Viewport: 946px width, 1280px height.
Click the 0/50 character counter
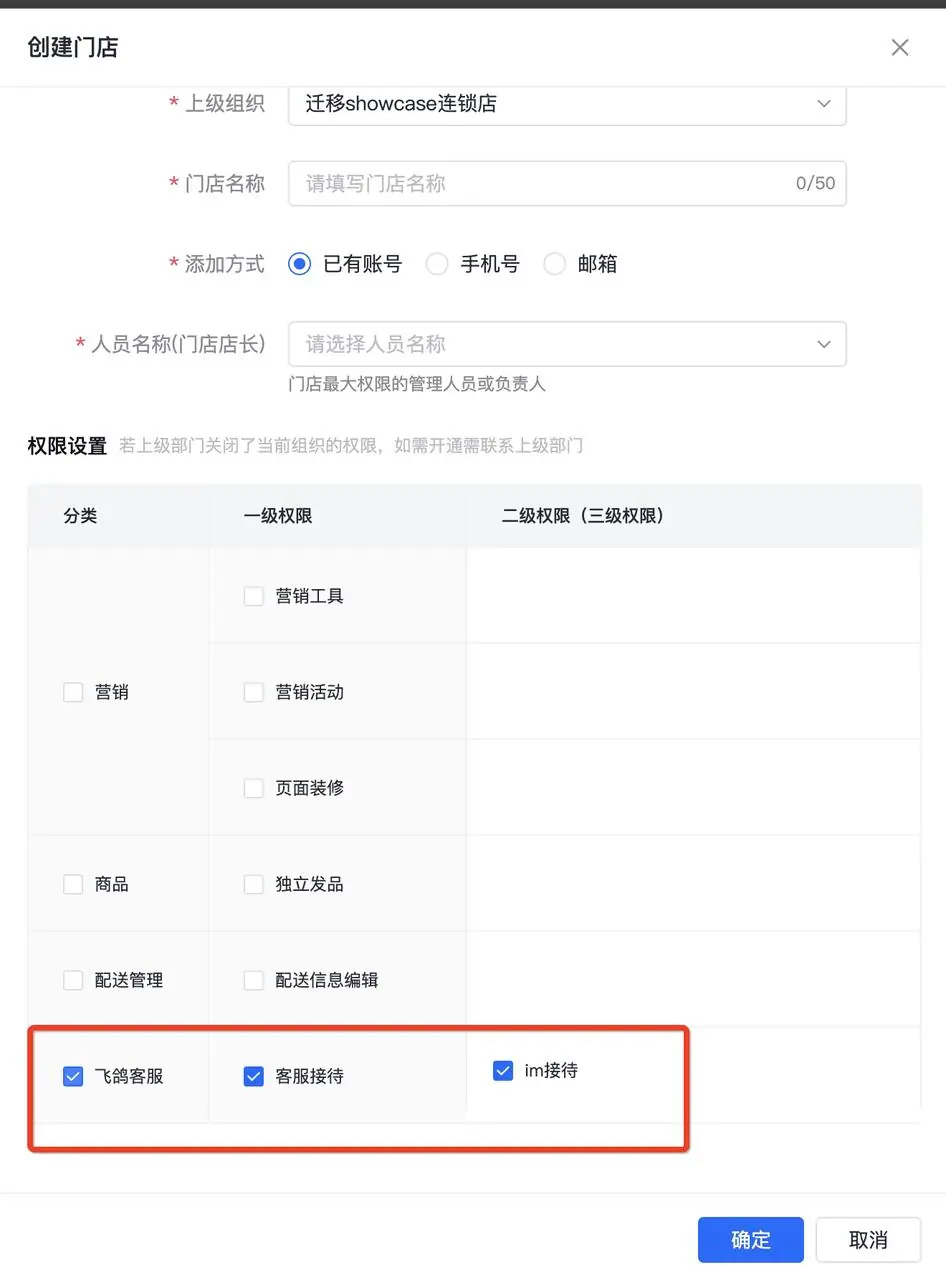815,184
